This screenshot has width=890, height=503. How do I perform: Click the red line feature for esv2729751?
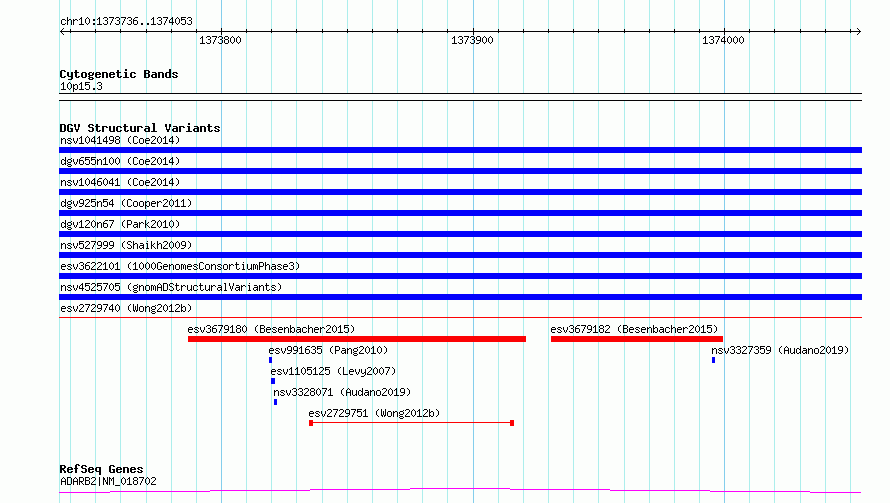(x=412, y=423)
